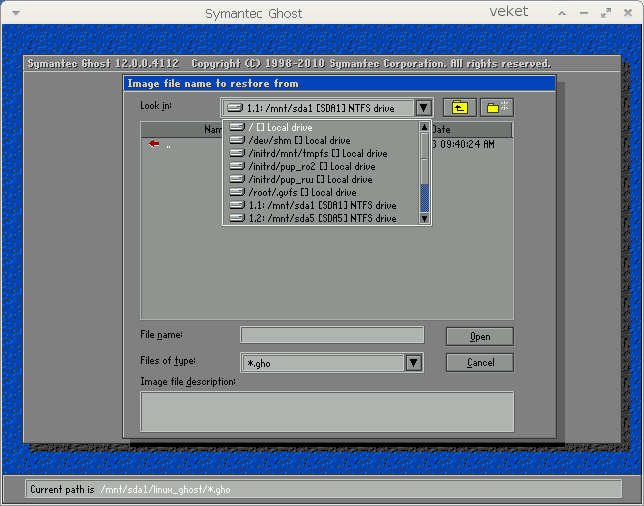Maximize the Symantec Ghost window

[606, 14]
